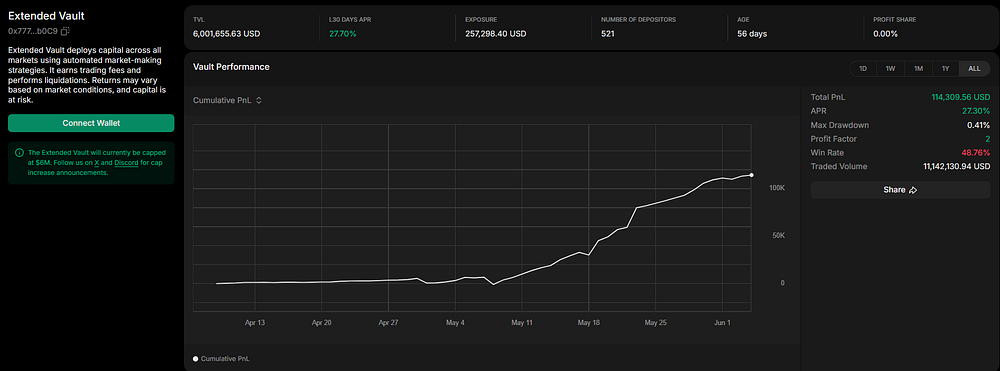
Task: Select the 1W time range tab
Action: (890, 68)
